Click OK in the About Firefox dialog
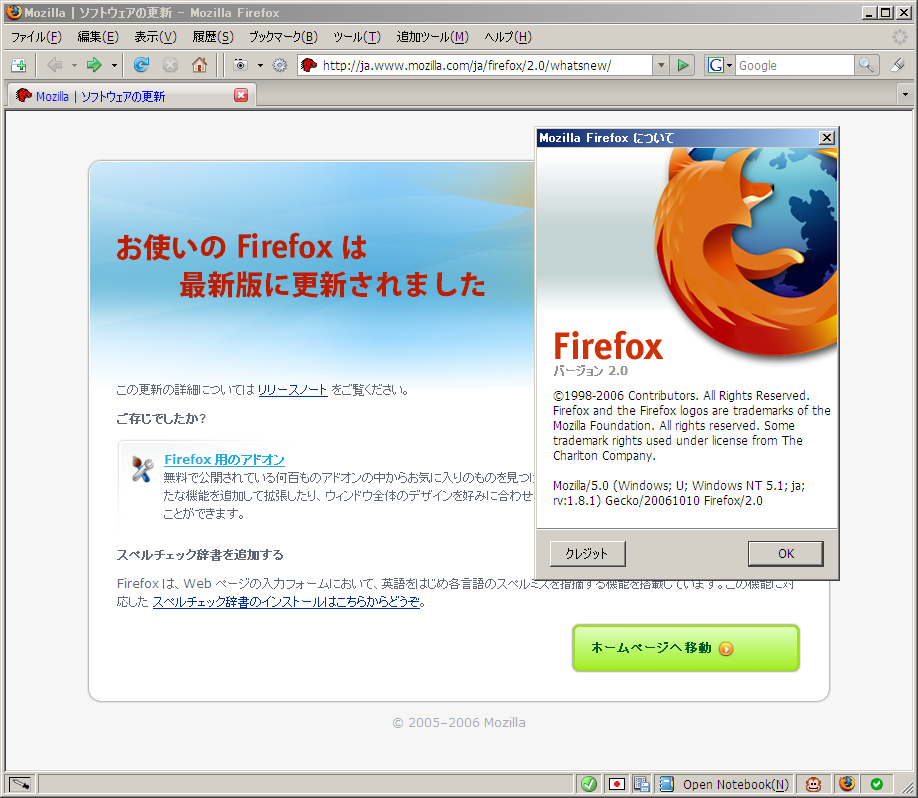 click(x=786, y=553)
